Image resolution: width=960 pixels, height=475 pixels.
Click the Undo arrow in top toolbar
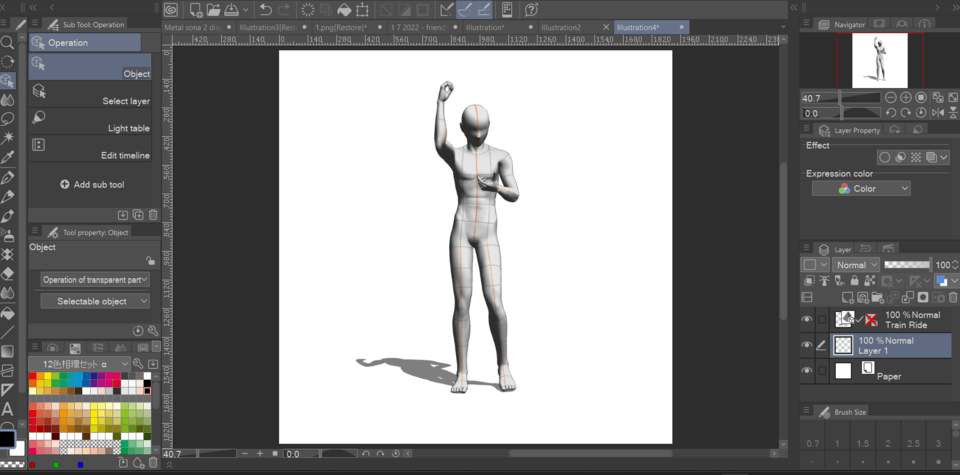265,9
